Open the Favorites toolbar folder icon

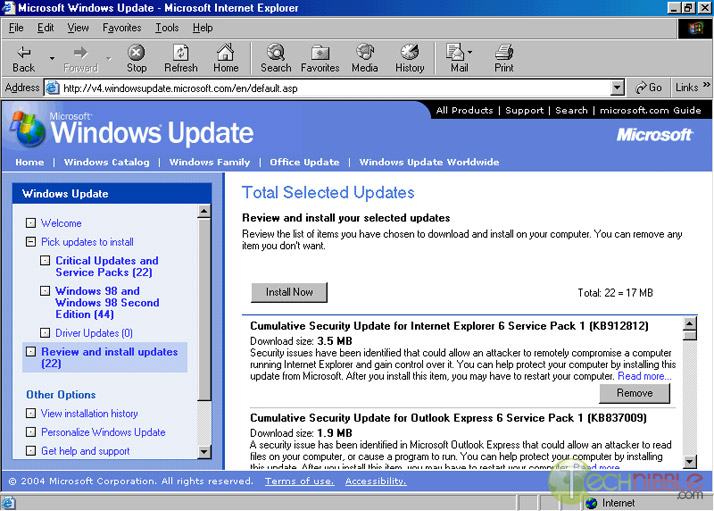[x=320, y=58]
